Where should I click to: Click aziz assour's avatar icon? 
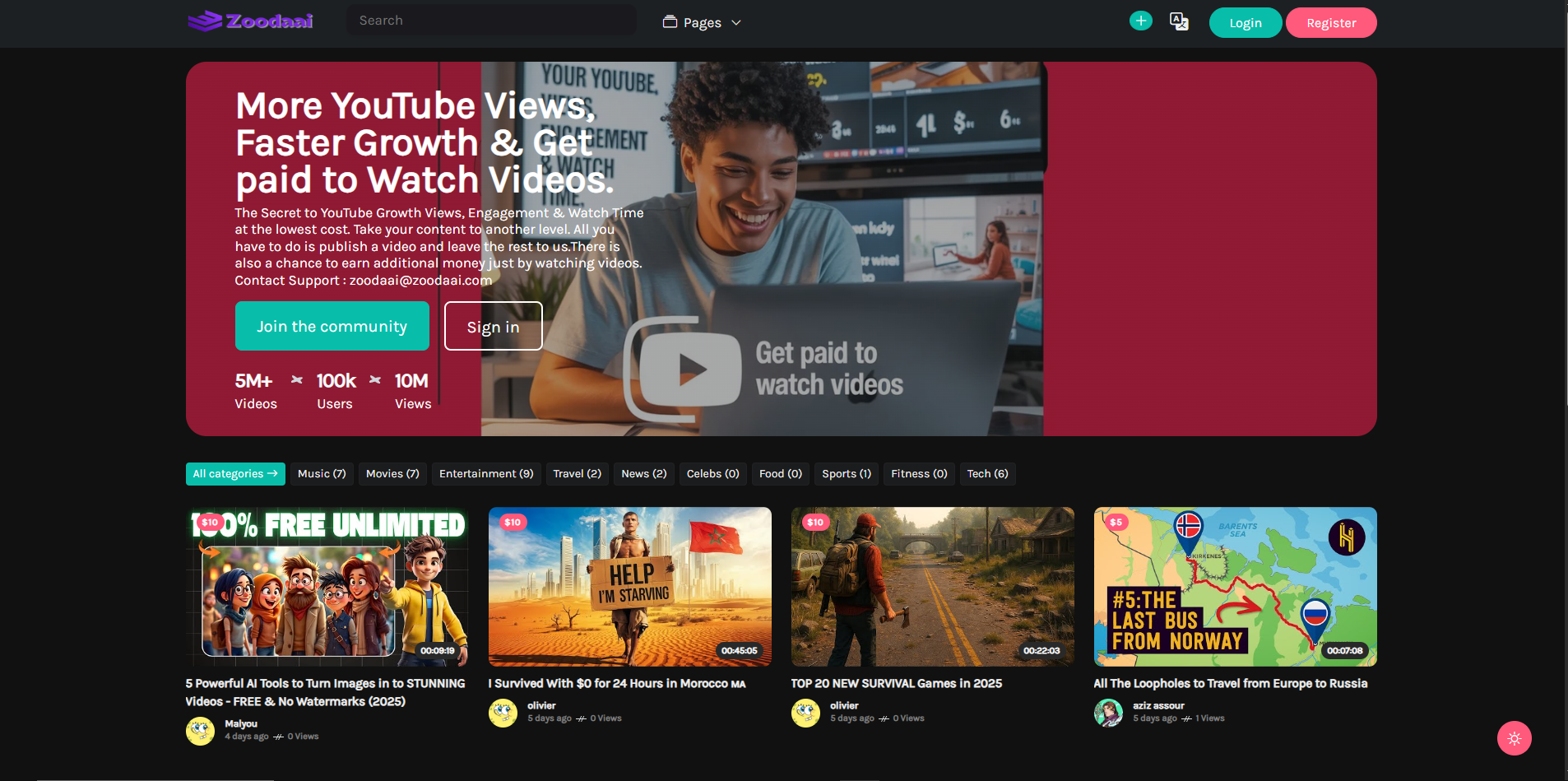point(1108,713)
